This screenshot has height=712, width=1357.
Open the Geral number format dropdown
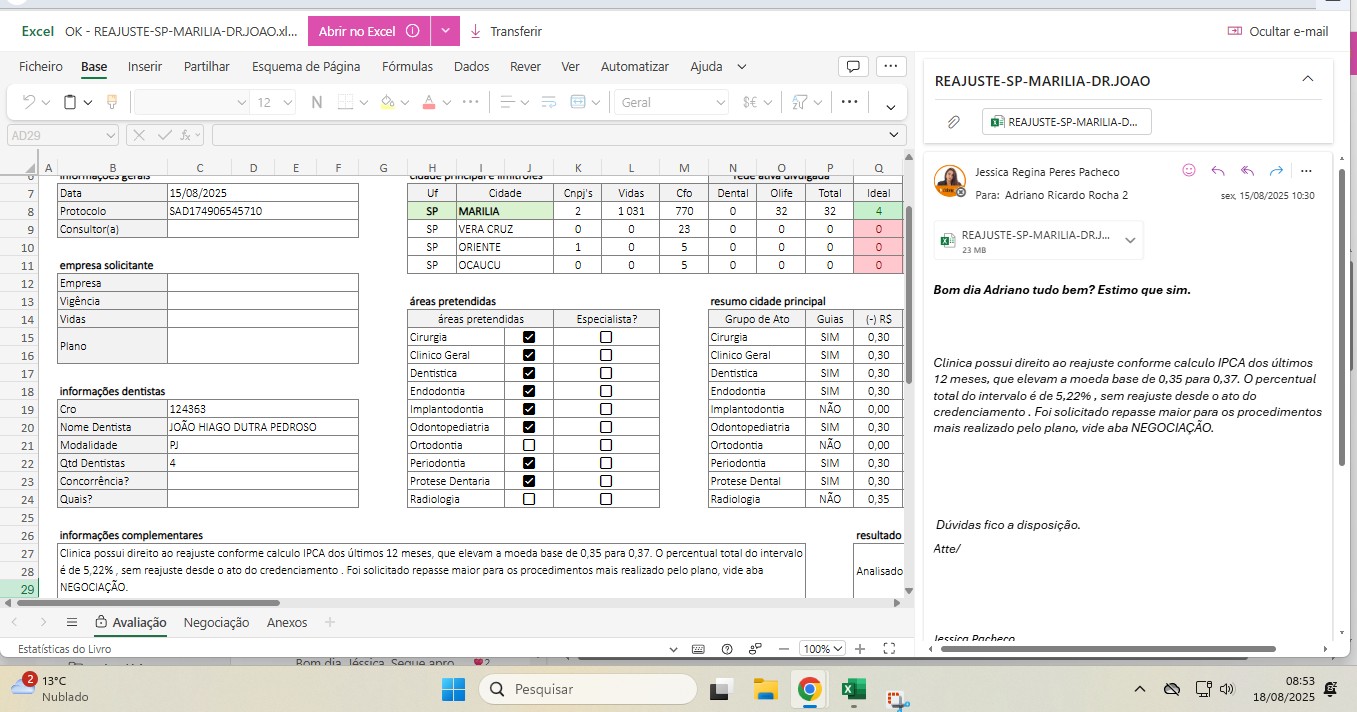pyautogui.click(x=720, y=102)
